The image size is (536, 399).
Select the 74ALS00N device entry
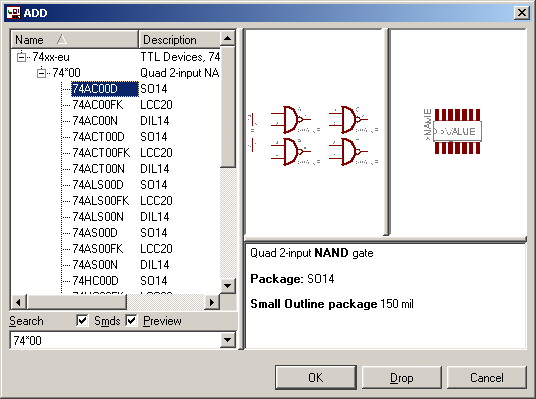[98, 217]
